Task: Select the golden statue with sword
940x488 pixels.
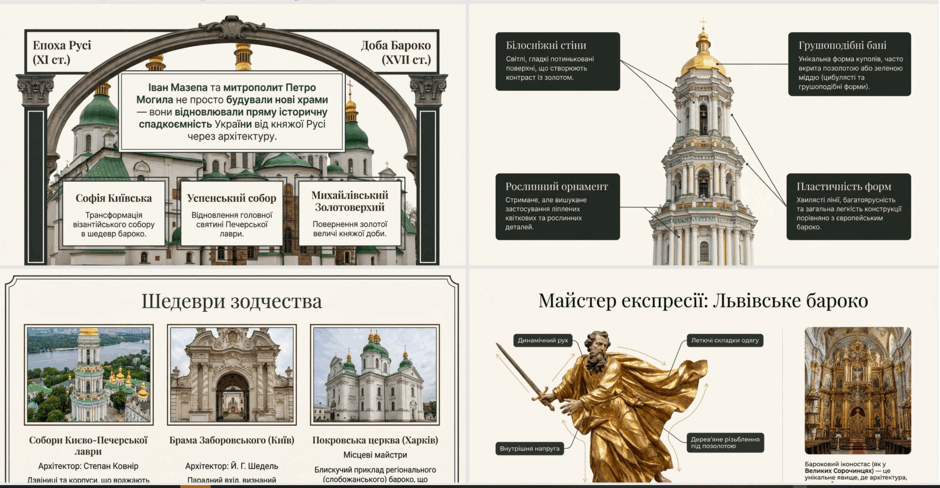Action: pyautogui.click(x=602, y=408)
